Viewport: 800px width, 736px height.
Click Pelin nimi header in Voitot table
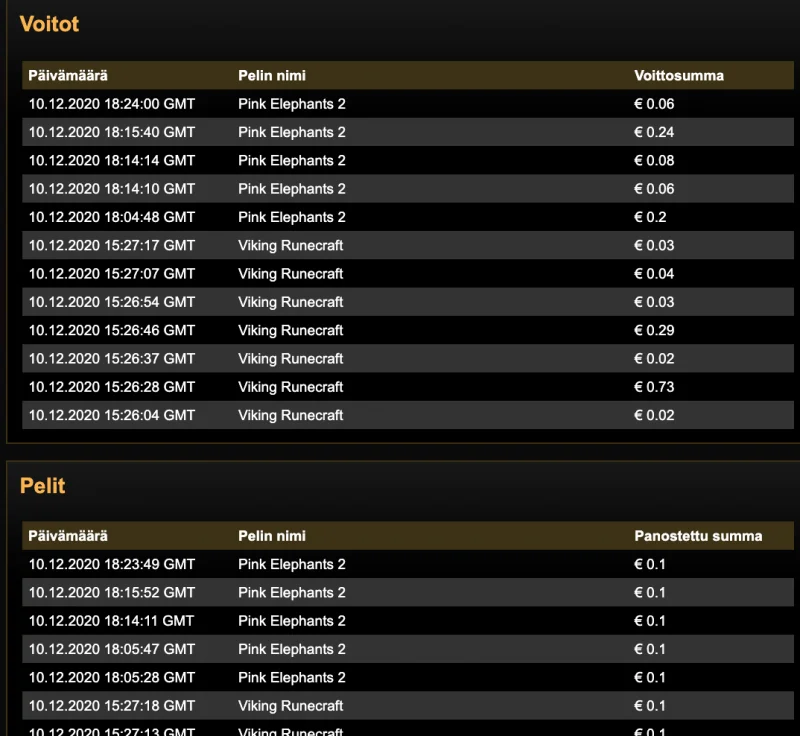coord(272,75)
